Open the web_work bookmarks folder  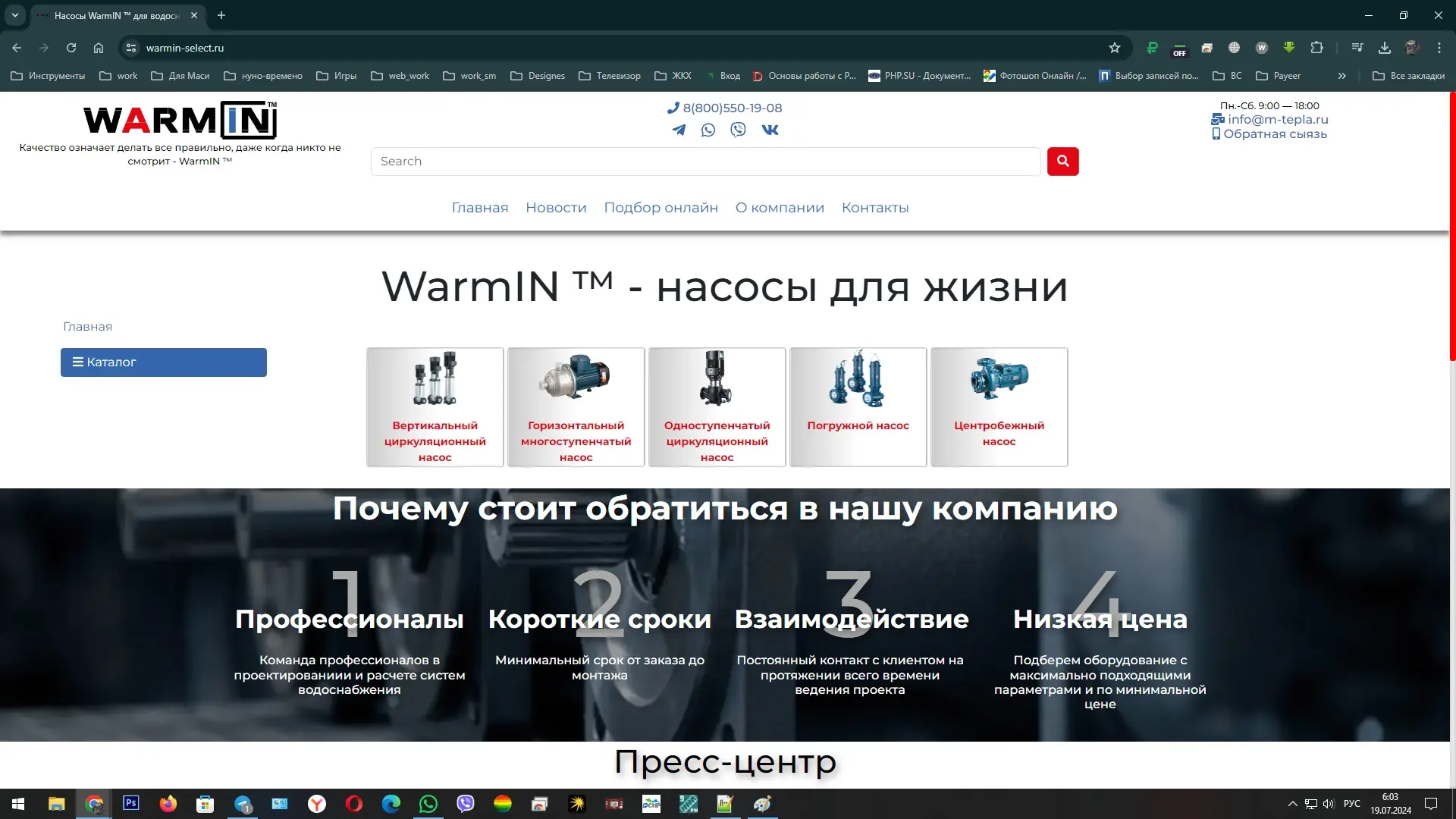pyautogui.click(x=400, y=76)
